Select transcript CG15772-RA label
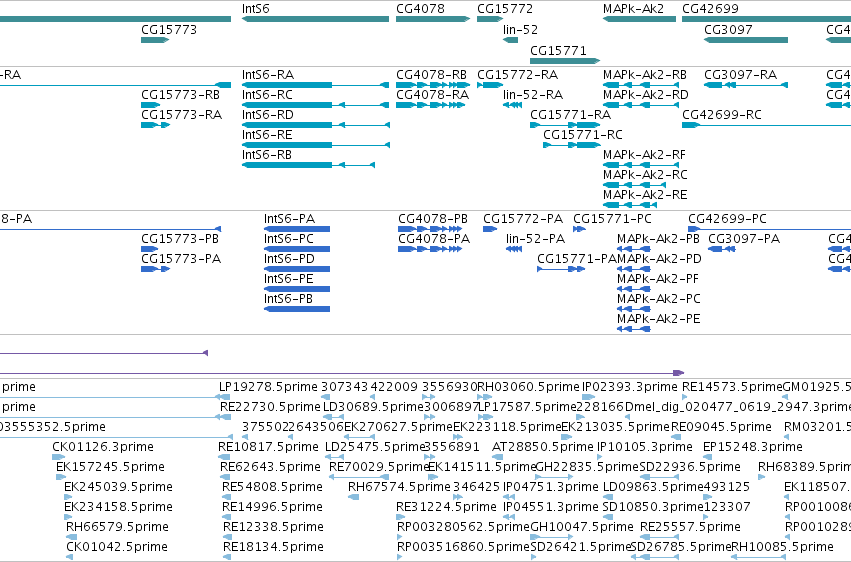851x562 pixels. pyautogui.click(x=518, y=75)
